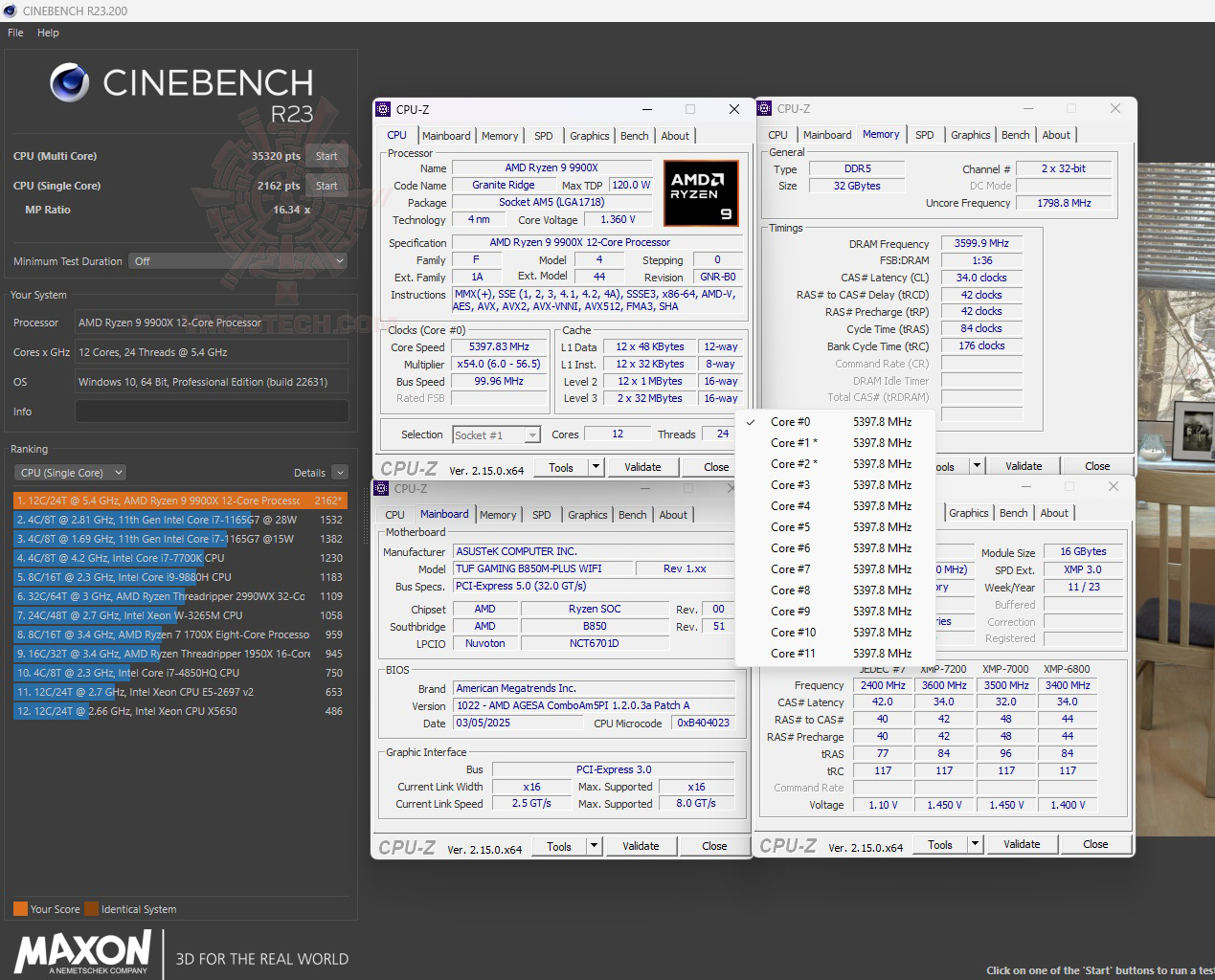Click the Info input field
Screen dimensions: 1215x980
tap(212, 412)
